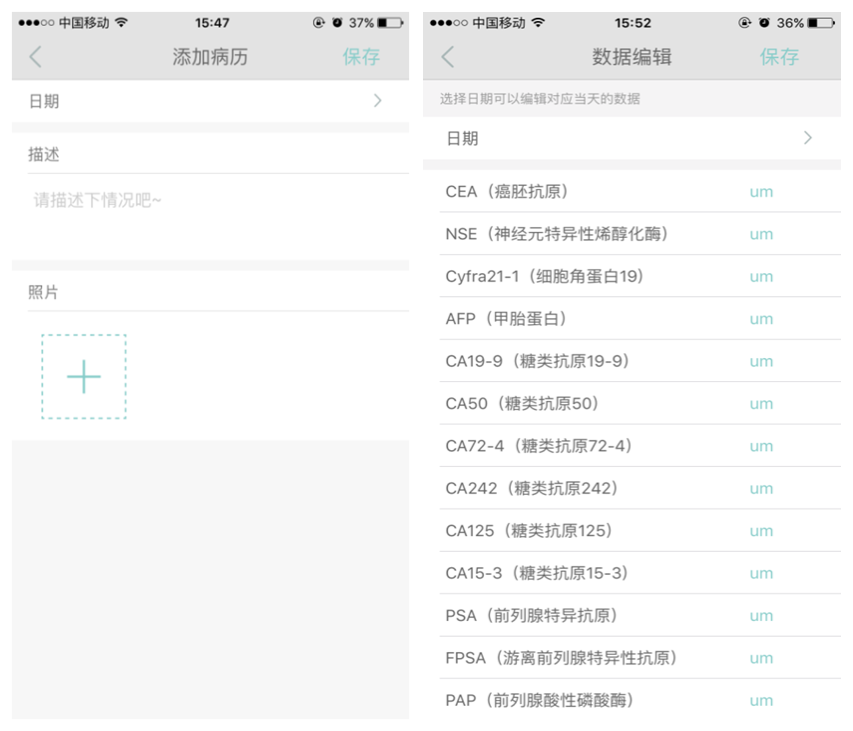
Task: Edit the CA19-9 (糖类抗原19-9) value
Action: coord(761,362)
